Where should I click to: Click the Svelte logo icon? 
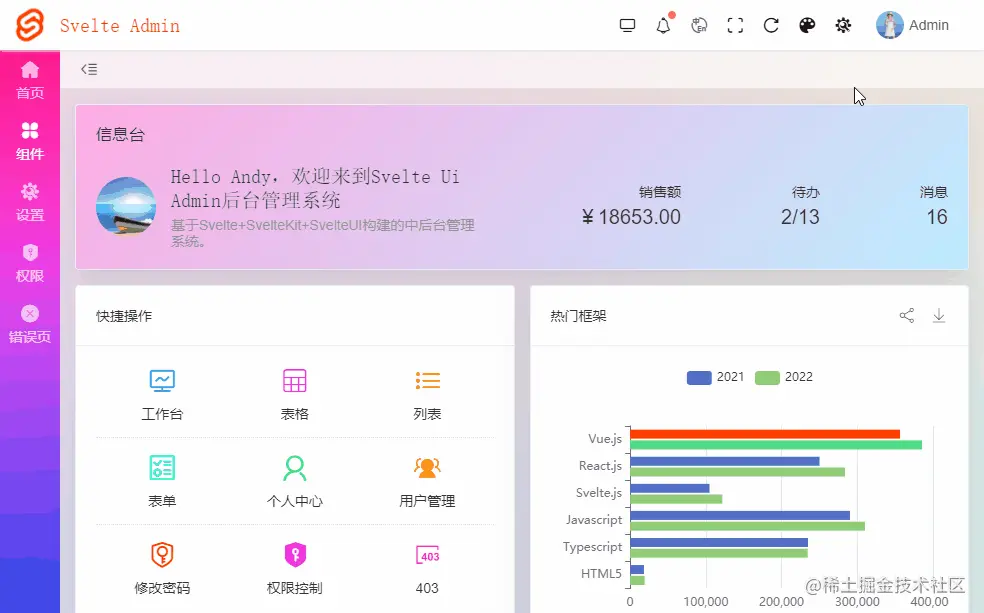(30, 25)
